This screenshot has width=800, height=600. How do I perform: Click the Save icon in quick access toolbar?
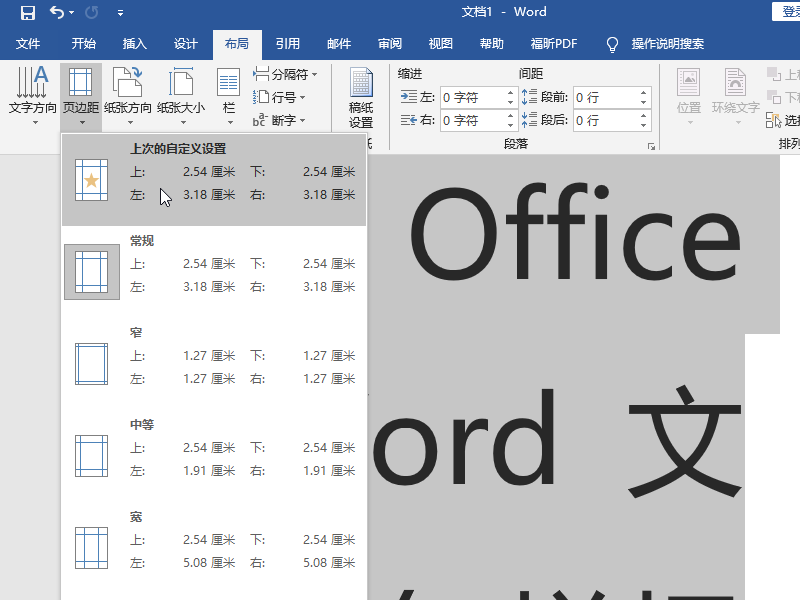click(28, 12)
